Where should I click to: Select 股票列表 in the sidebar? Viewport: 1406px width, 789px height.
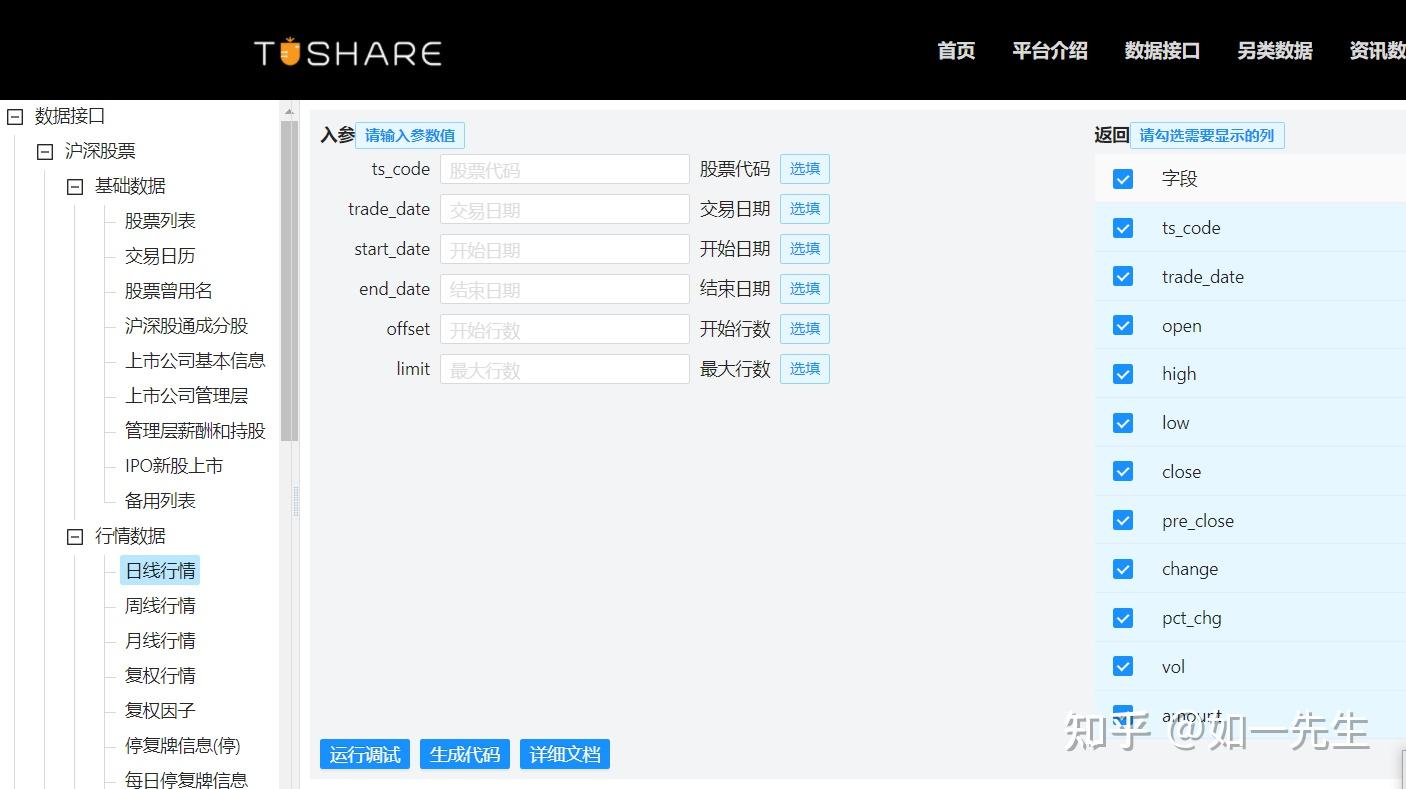coord(159,220)
